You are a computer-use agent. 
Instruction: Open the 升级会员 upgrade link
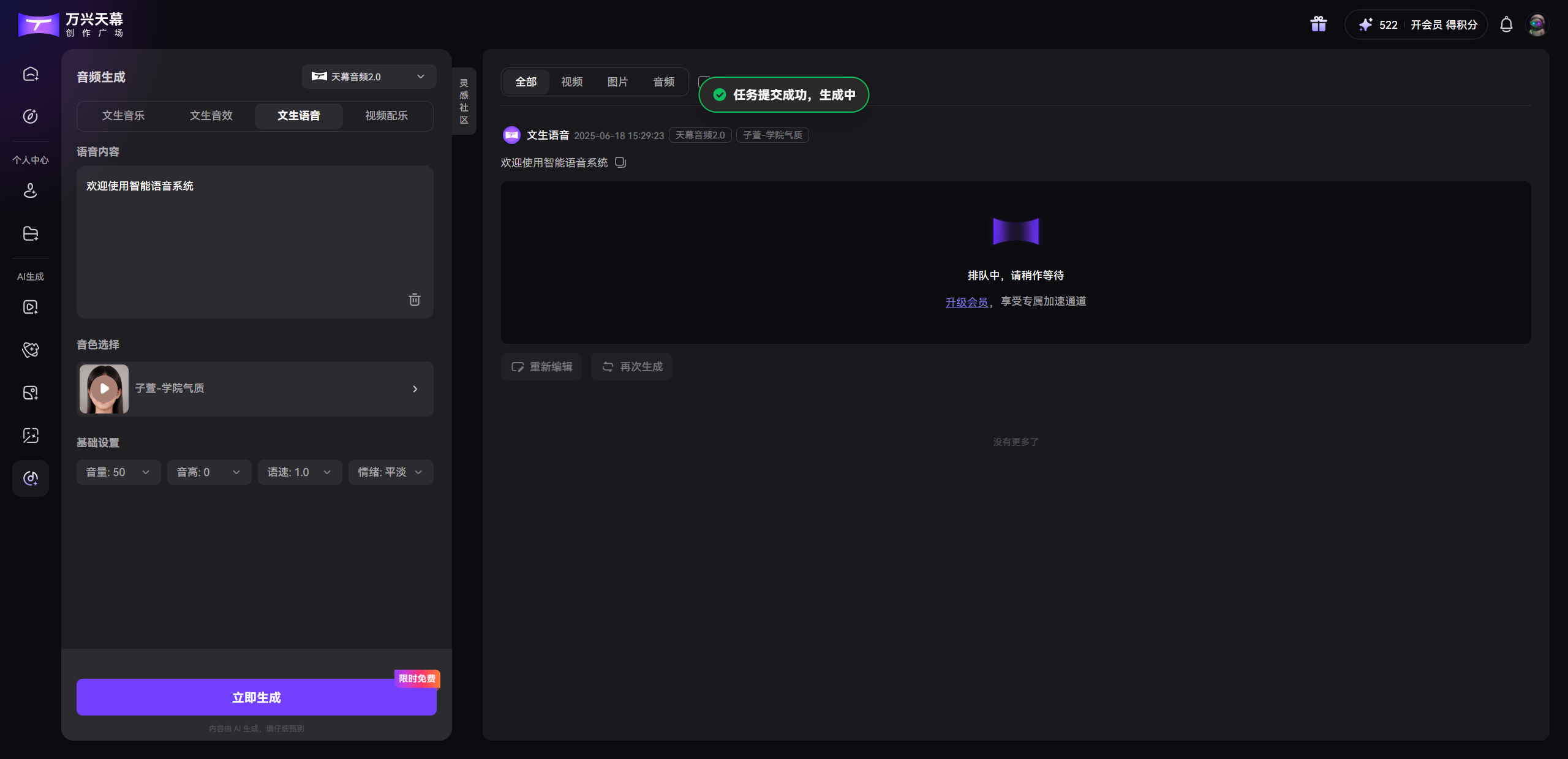pyautogui.click(x=967, y=301)
